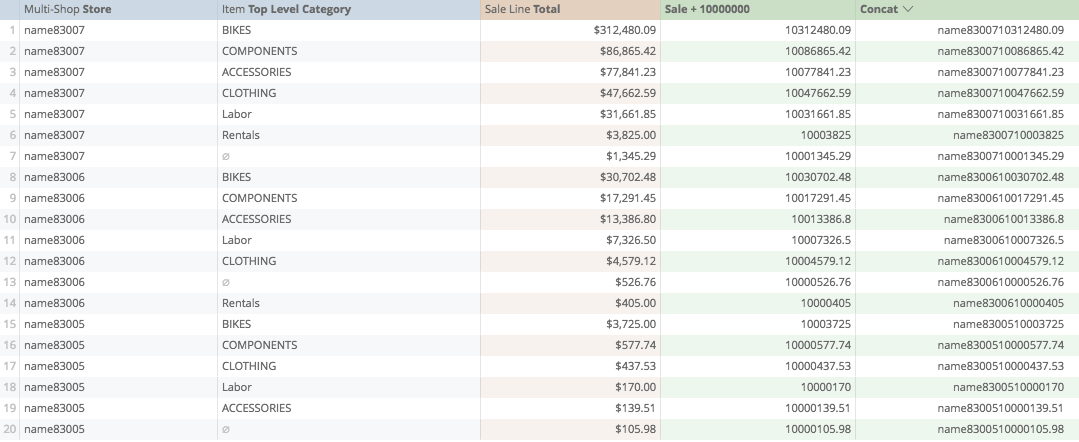Select cell $77,841.23
Viewport: 1079px width, 442px height.
point(570,72)
